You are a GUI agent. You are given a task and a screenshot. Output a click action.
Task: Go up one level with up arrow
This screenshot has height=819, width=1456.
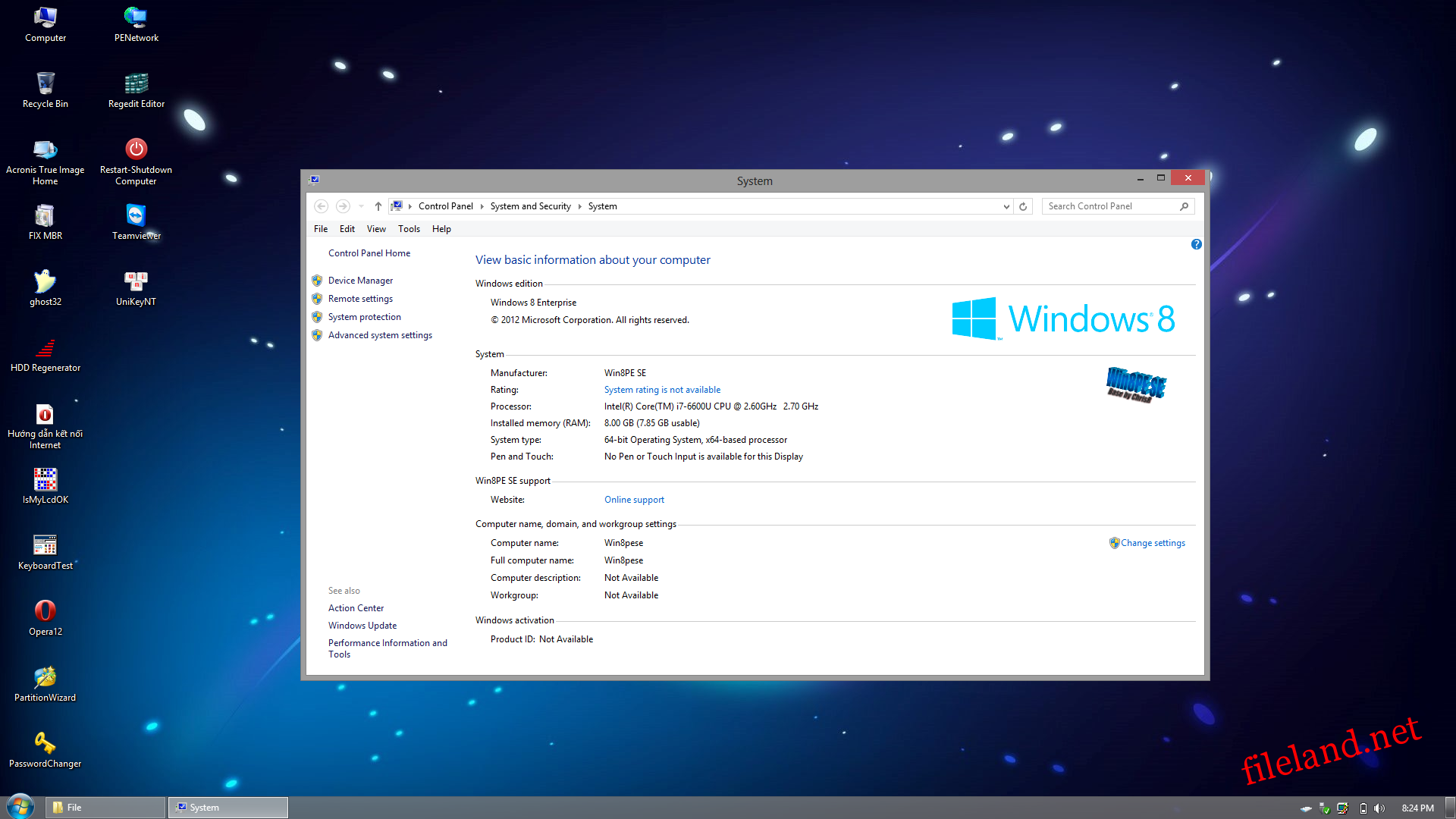point(378,206)
